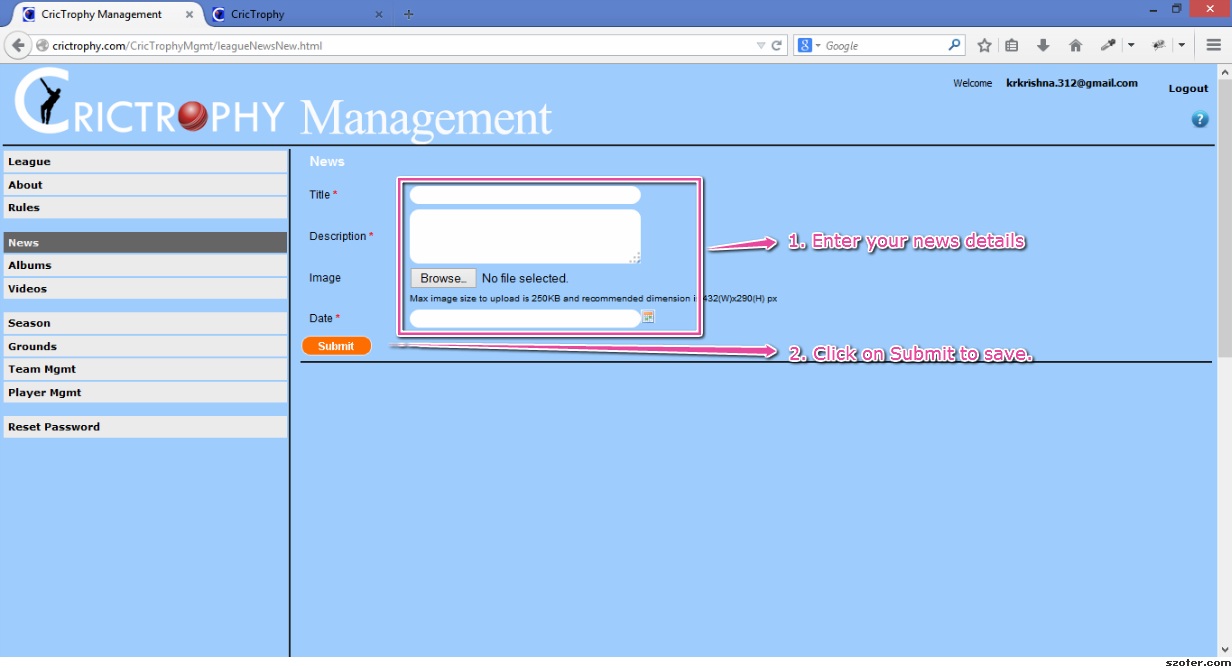
Task: Expand the Google search engine dropdown
Action: coord(809,45)
